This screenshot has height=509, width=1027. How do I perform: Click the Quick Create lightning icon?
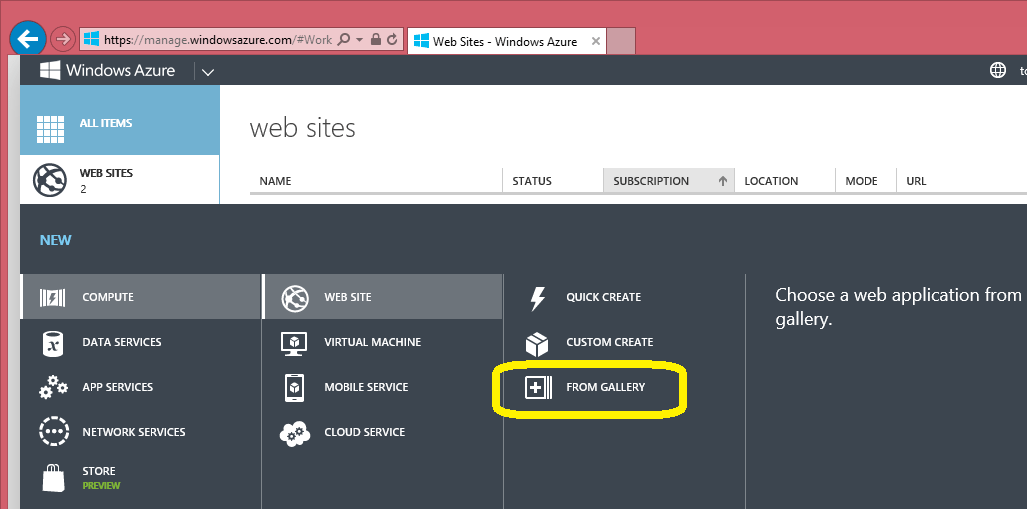pyautogui.click(x=537, y=298)
